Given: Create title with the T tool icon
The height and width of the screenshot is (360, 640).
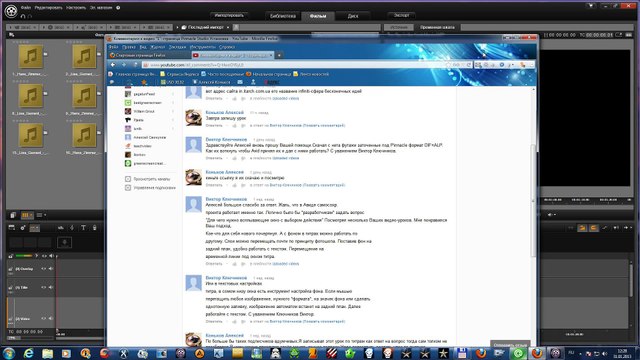Looking at the screenshot, I should [x=83, y=228].
